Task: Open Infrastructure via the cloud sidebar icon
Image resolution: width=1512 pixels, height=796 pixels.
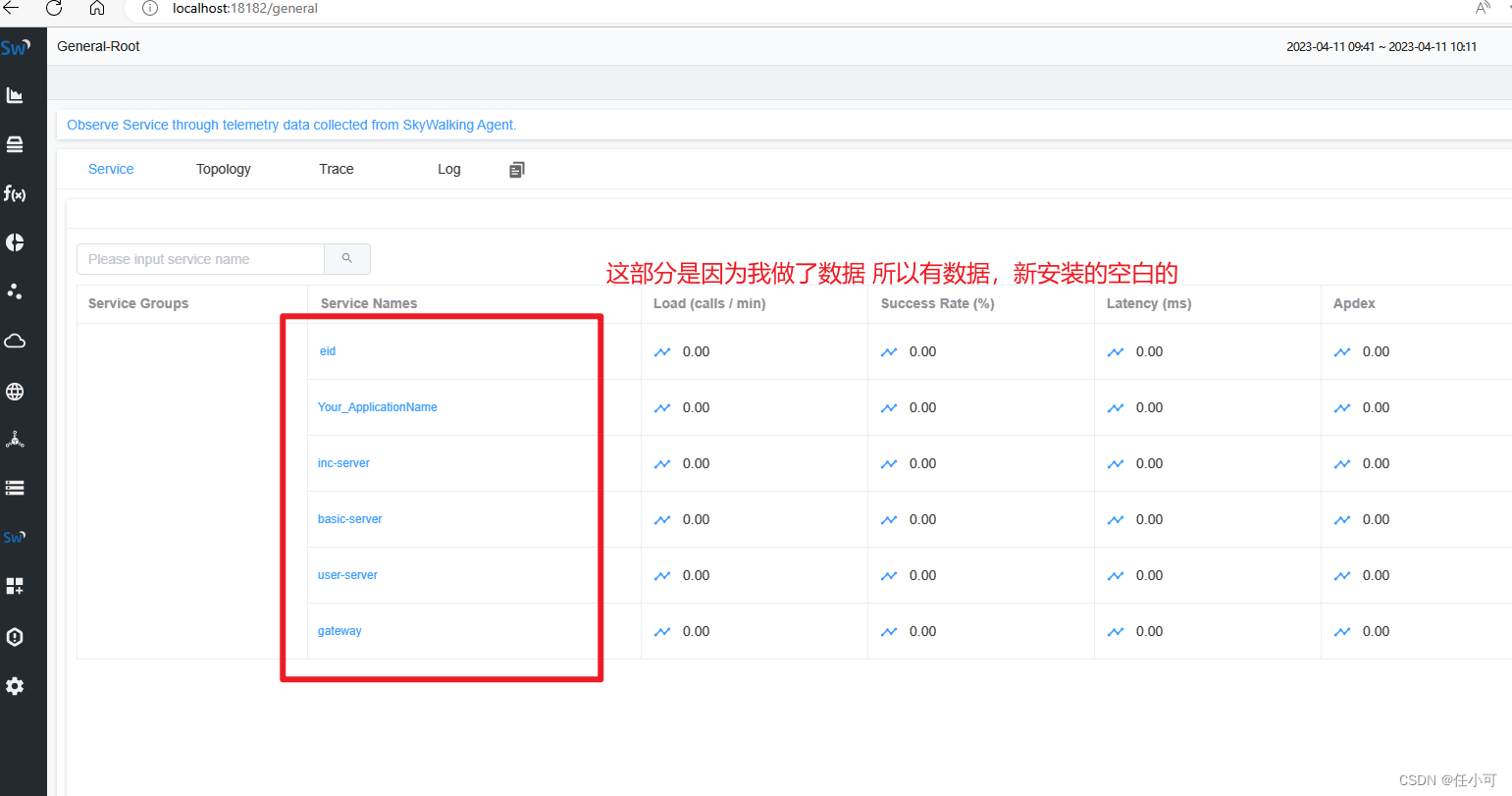Action: coord(15,341)
